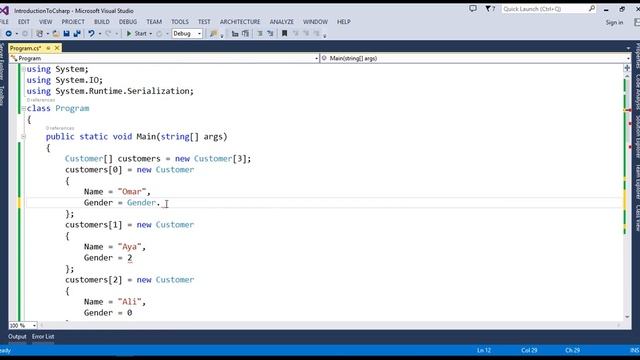The image size is (640, 360).
Task: Open the Toolbox side panel tab
Action: pos(2,96)
